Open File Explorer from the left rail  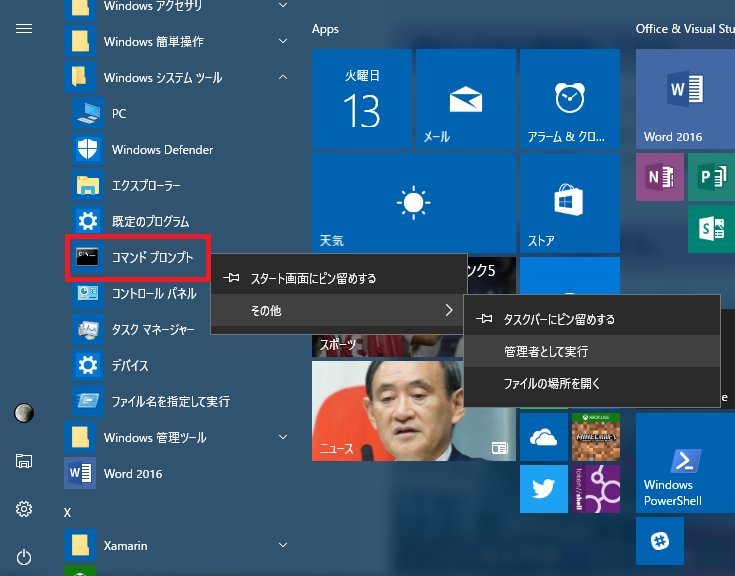(x=24, y=461)
